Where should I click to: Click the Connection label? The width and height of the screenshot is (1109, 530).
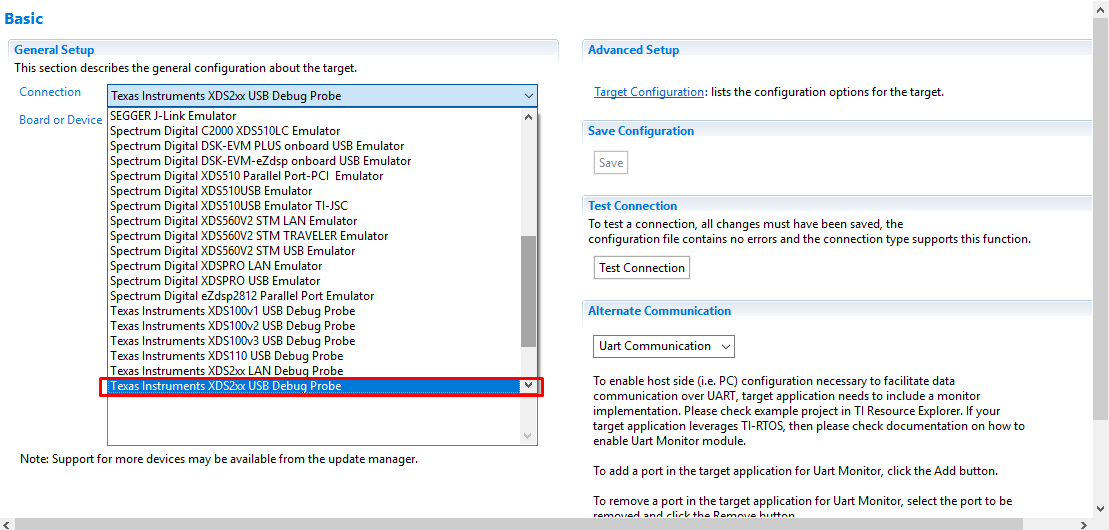50,92
